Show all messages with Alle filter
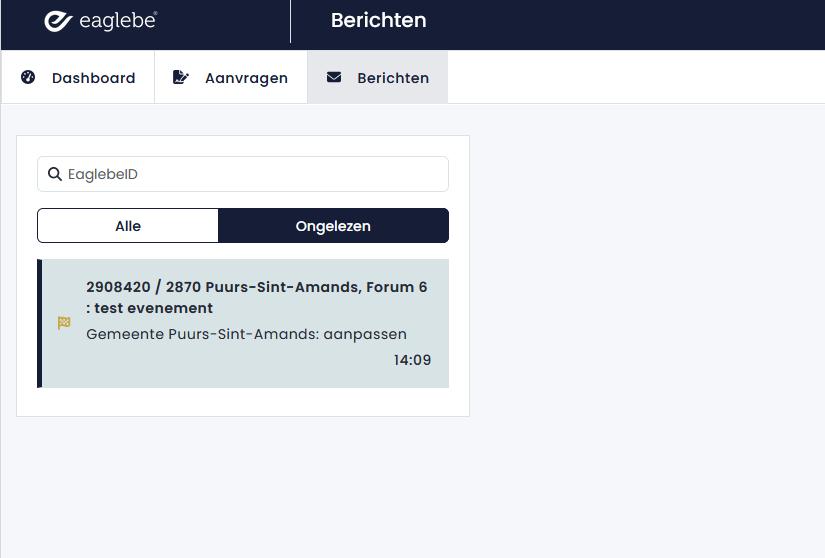 coord(128,226)
